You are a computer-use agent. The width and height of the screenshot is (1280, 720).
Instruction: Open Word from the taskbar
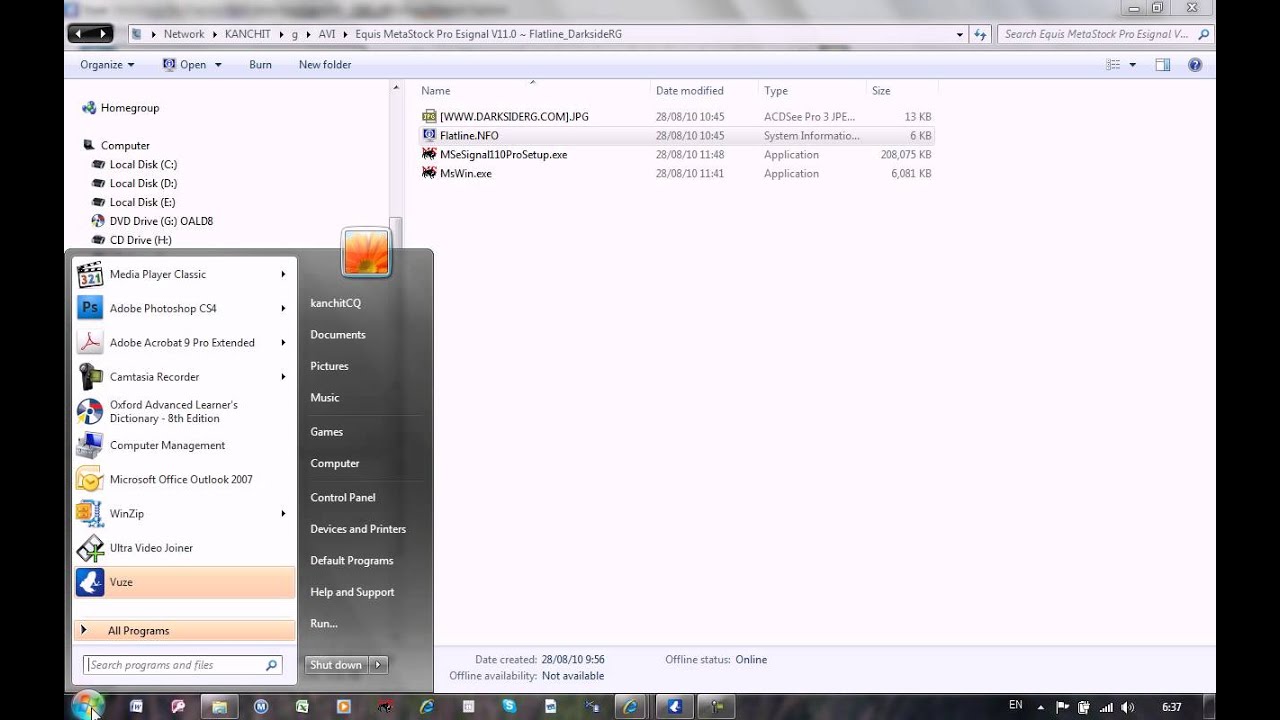point(137,706)
